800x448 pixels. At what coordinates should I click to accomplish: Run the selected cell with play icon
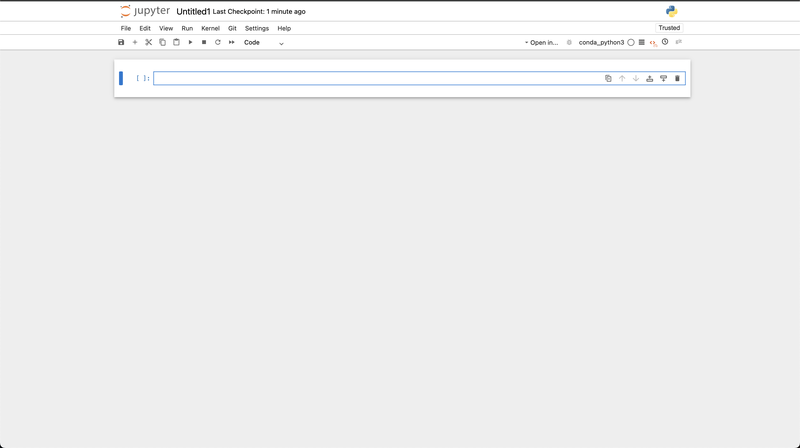pos(190,42)
